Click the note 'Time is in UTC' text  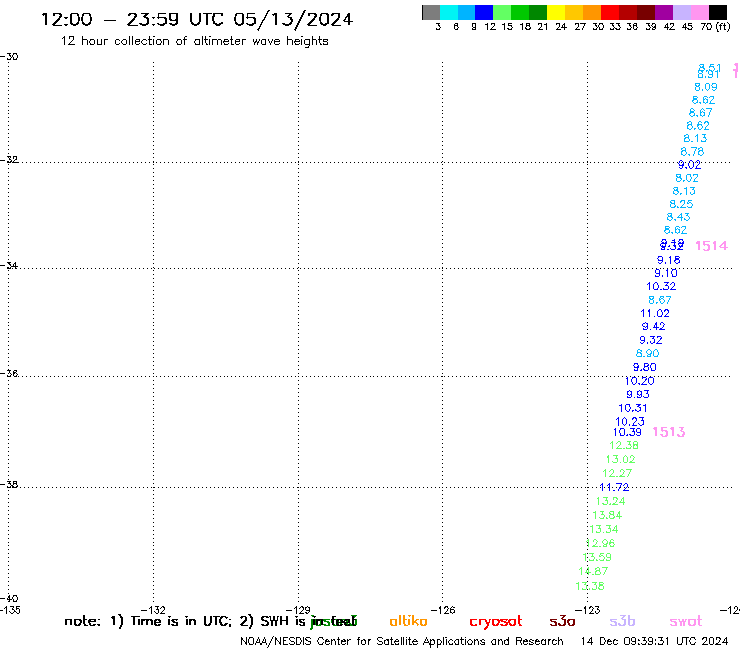[181, 621]
